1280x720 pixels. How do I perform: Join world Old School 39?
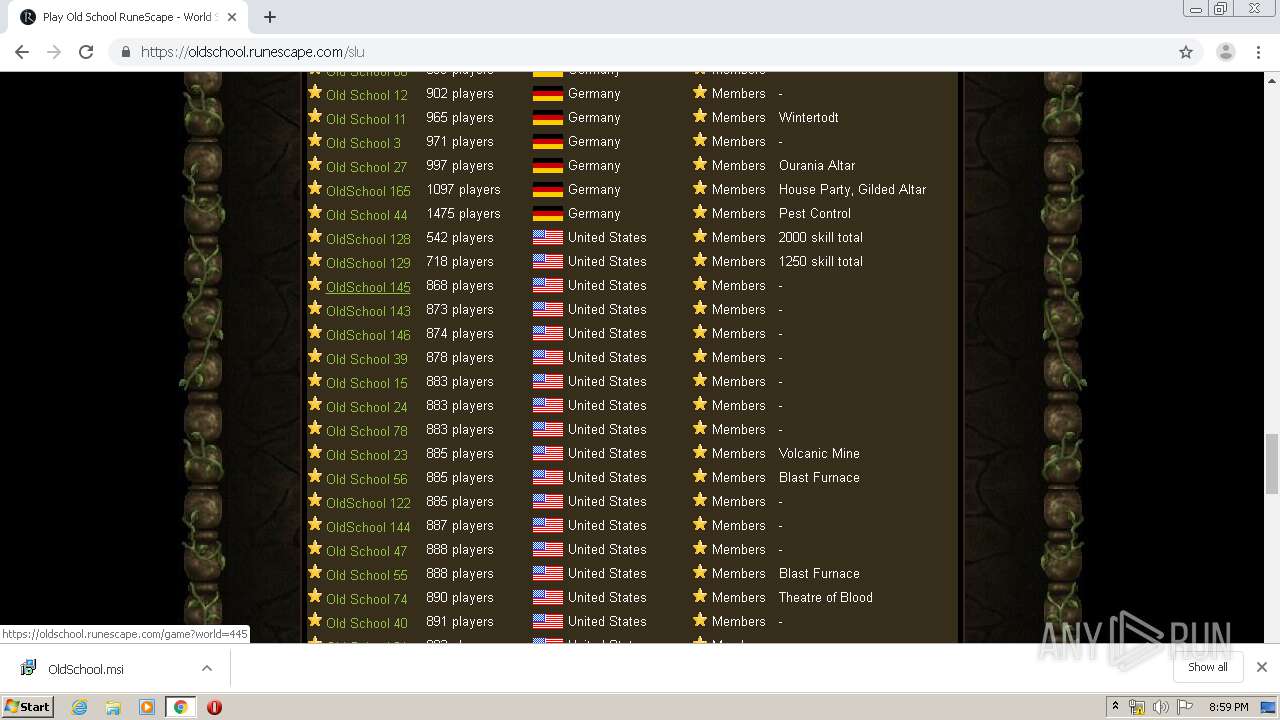coord(367,359)
